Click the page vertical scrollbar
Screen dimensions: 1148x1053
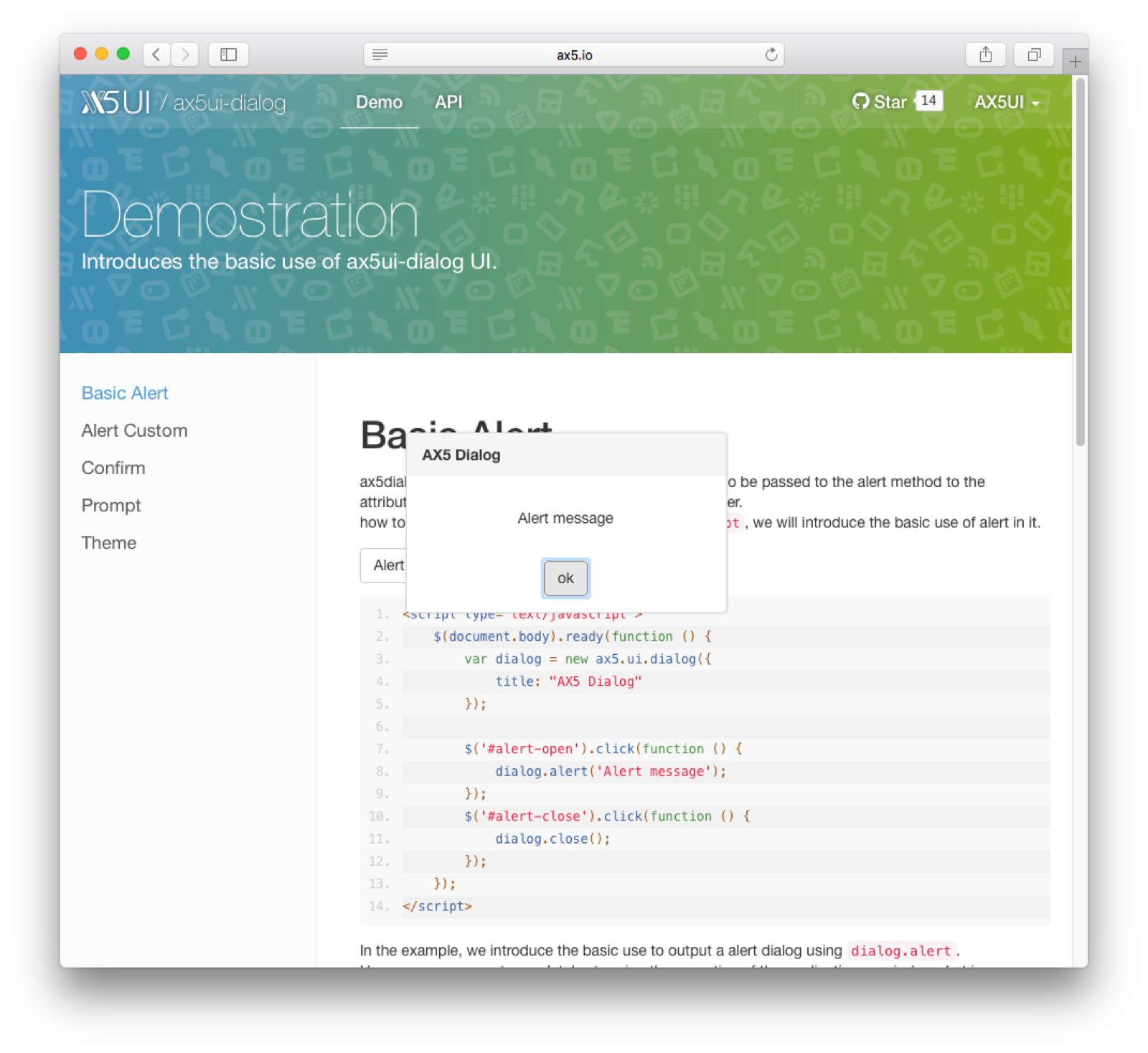tap(1080, 262)
